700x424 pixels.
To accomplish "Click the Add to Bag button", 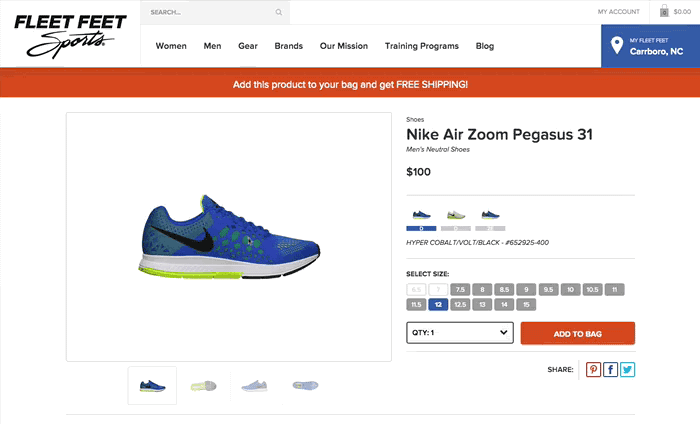I will (577, 333).
